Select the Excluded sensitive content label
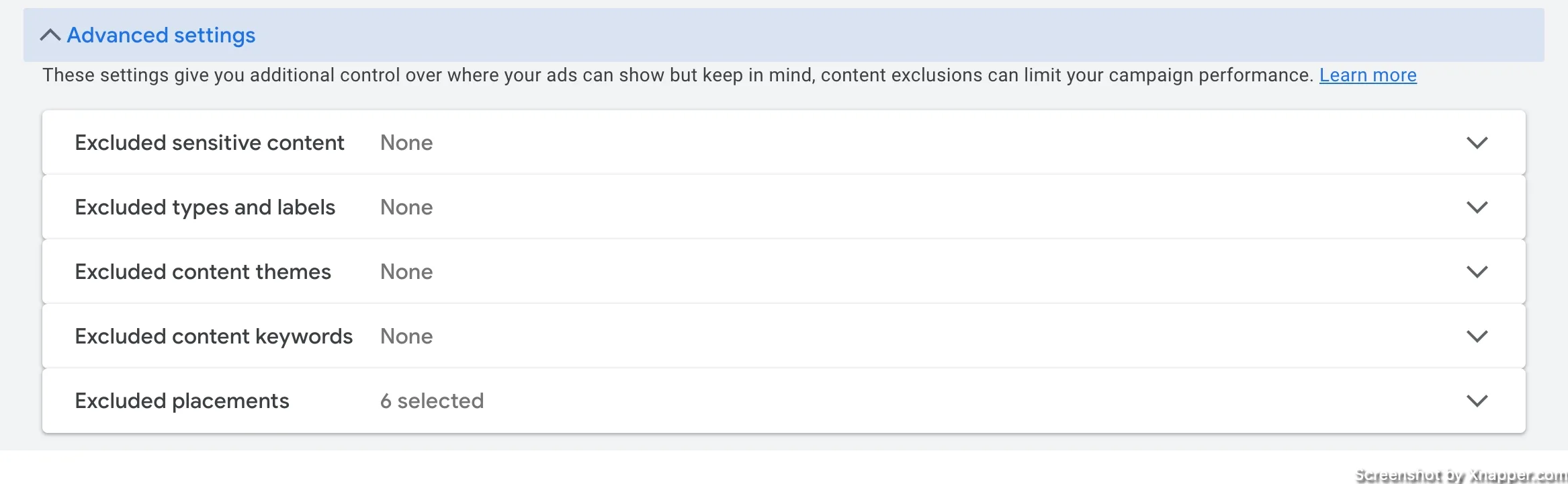 tap(210, 143)
